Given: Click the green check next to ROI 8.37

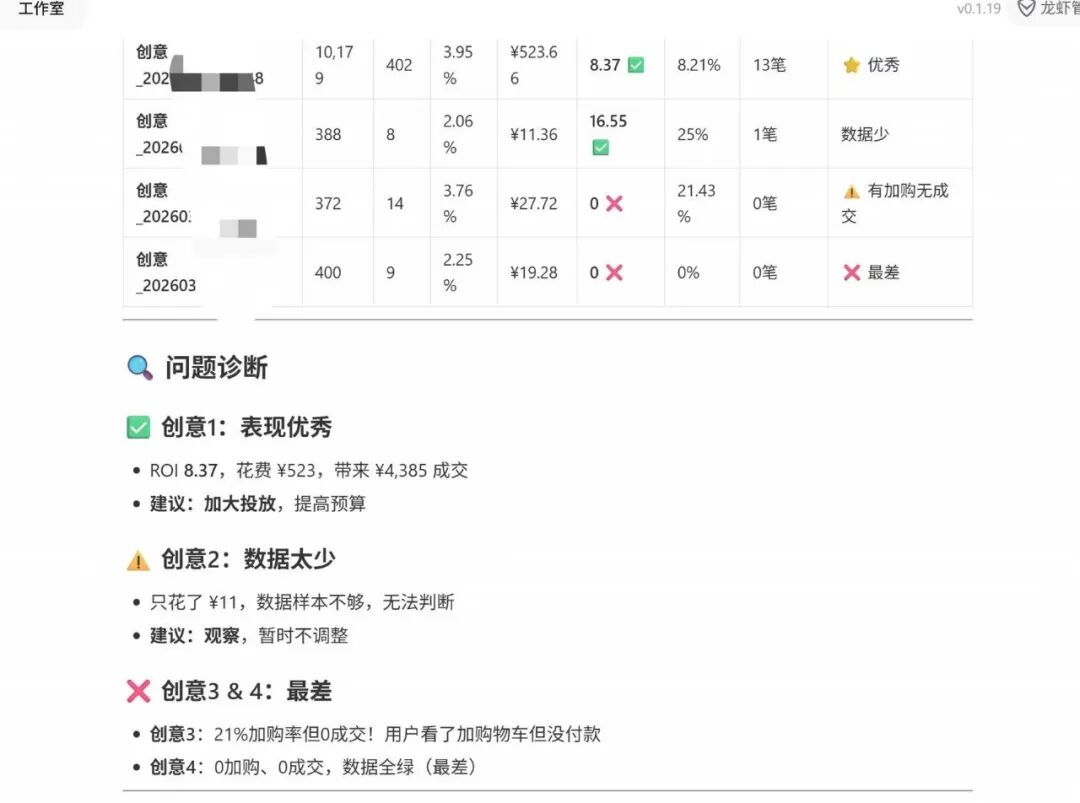Looking at the screenshot, I should click(x=635, y=65).
